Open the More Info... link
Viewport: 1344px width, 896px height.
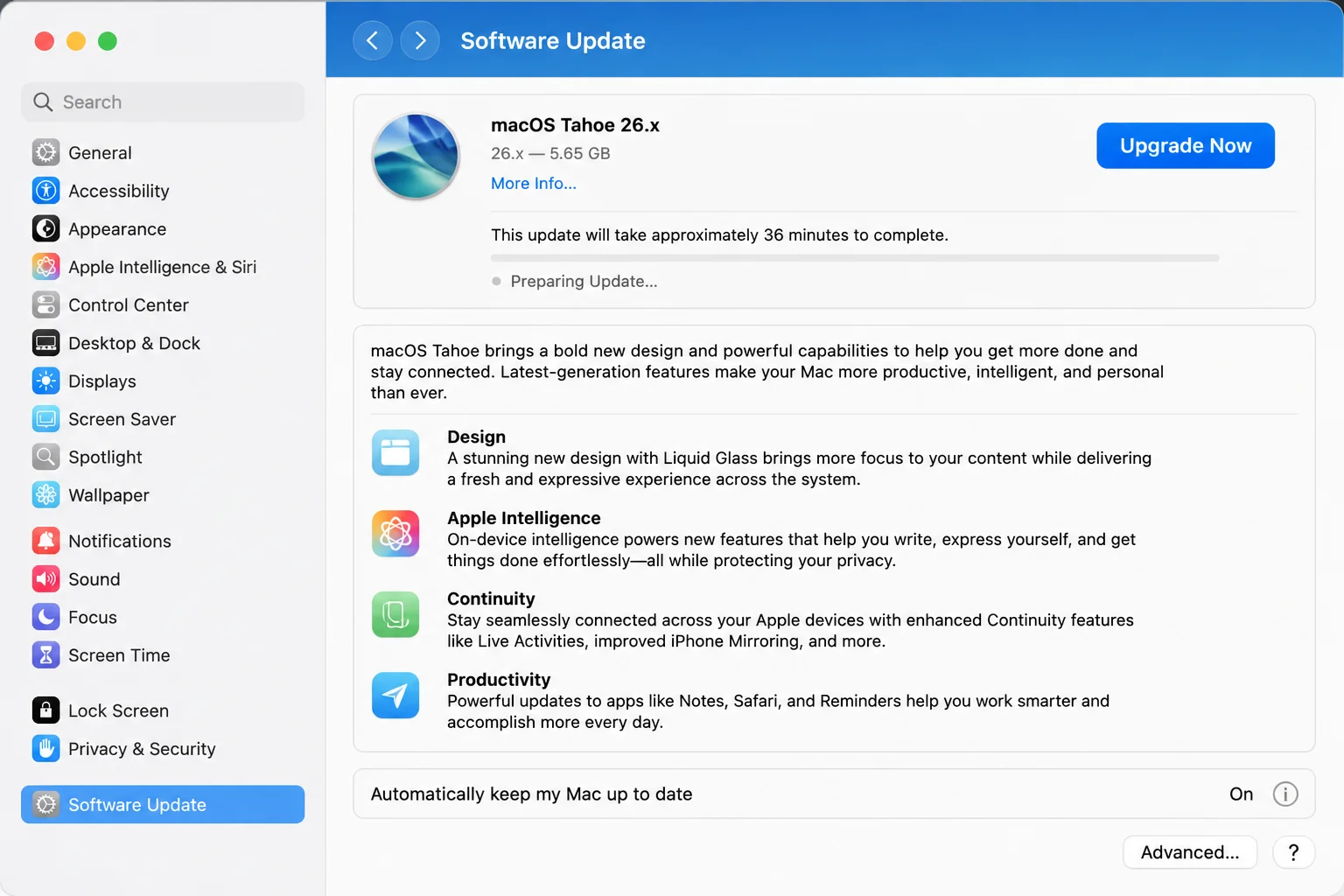tap(534, 183)
